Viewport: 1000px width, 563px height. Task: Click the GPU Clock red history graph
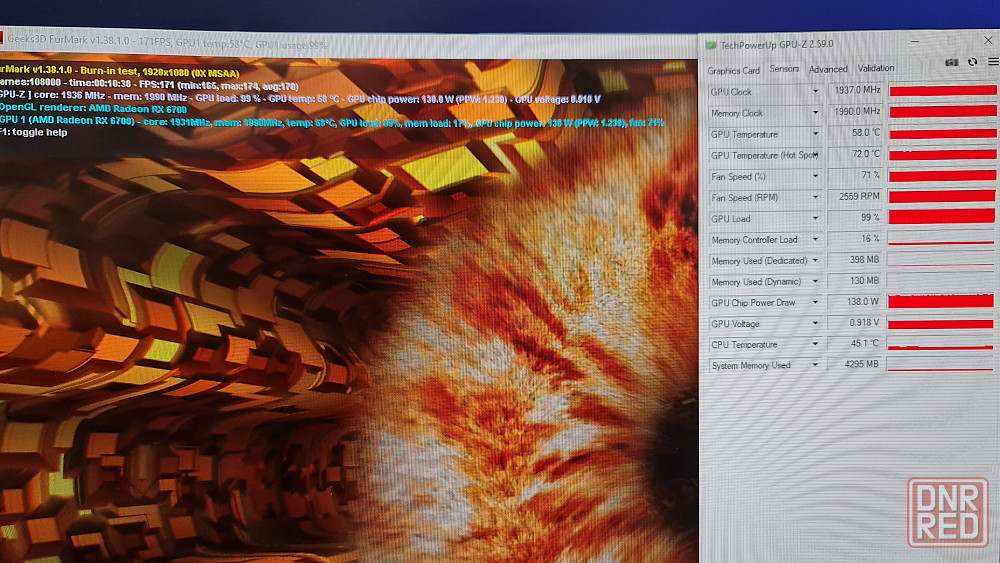[x=943, y=91]
